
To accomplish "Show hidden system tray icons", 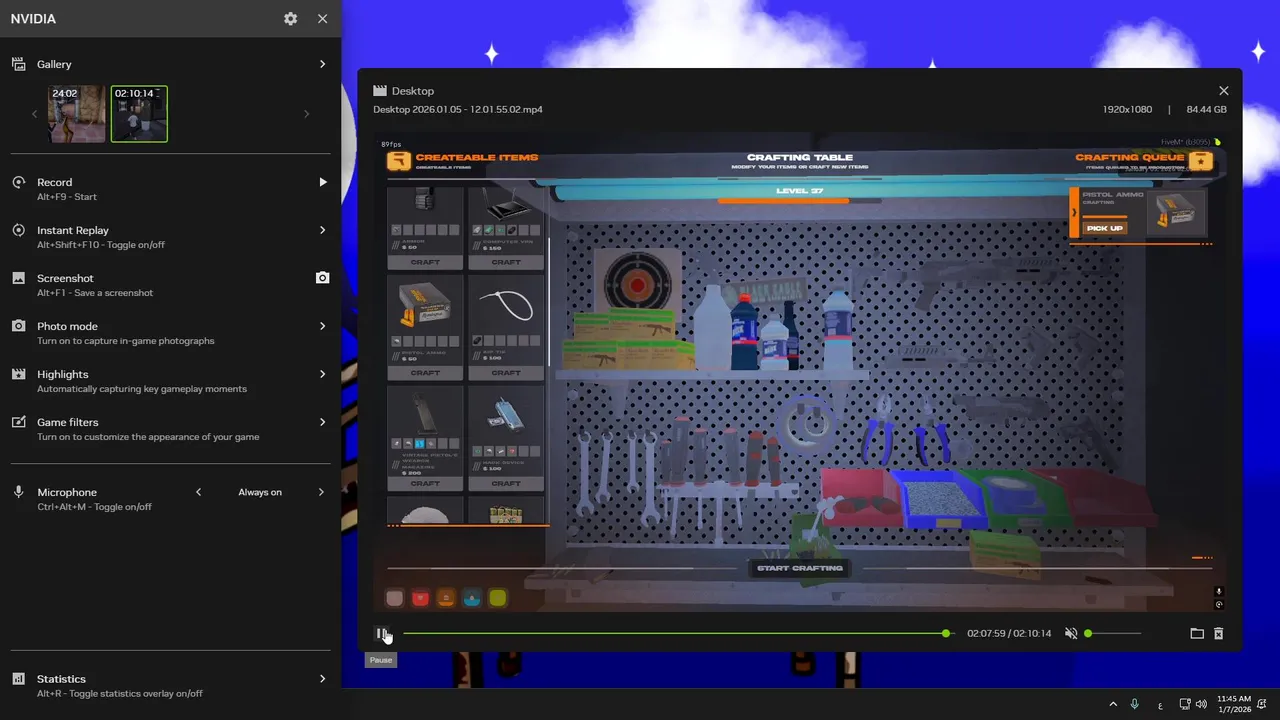I will 1112,704.
